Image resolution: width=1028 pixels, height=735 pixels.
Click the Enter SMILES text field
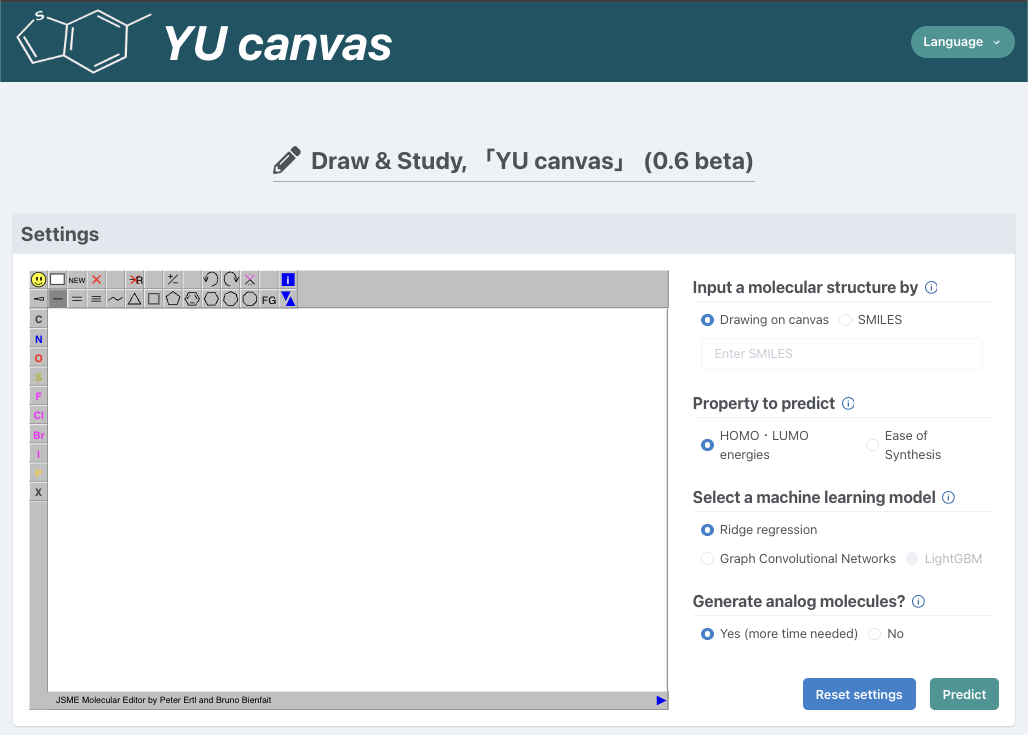(842, 354)
